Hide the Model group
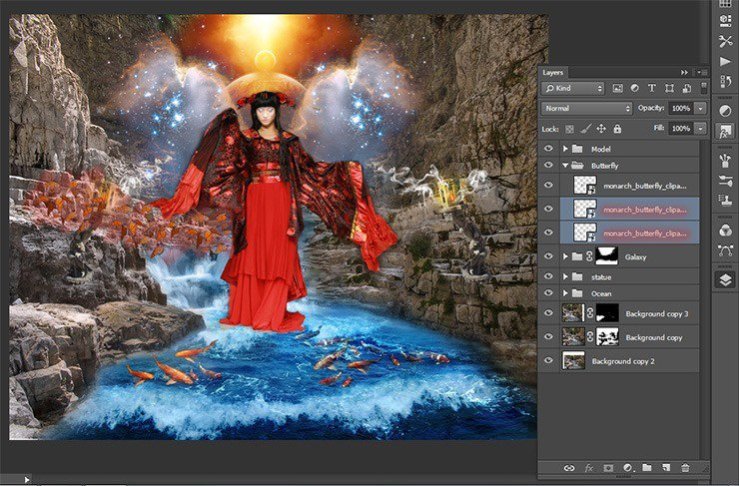739x486 pixels. (548, 148)
